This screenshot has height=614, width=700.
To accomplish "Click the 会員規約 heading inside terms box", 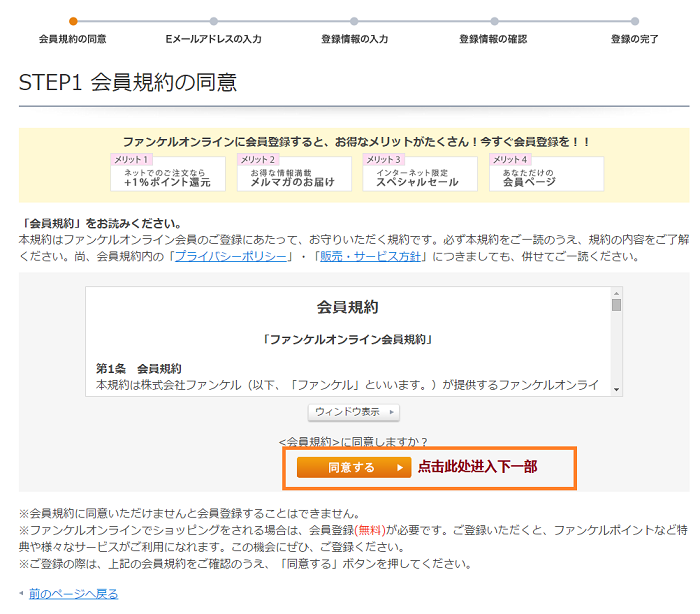I will [347, 307].
